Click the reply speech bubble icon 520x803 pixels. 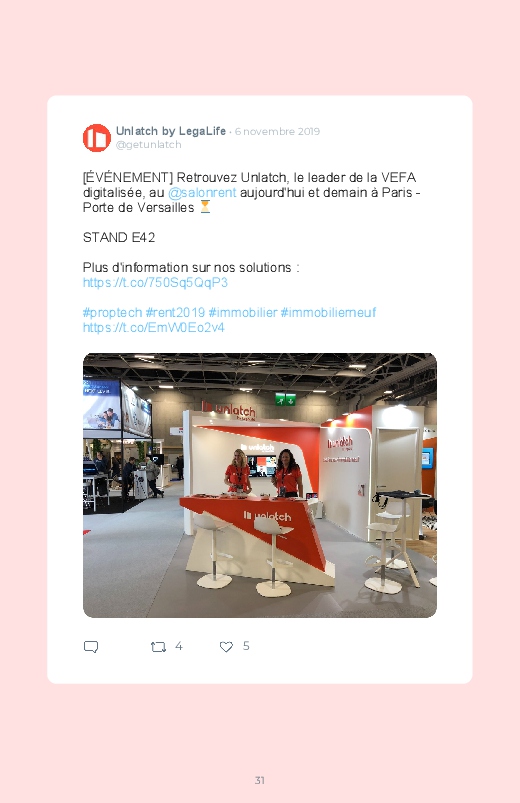91,647
